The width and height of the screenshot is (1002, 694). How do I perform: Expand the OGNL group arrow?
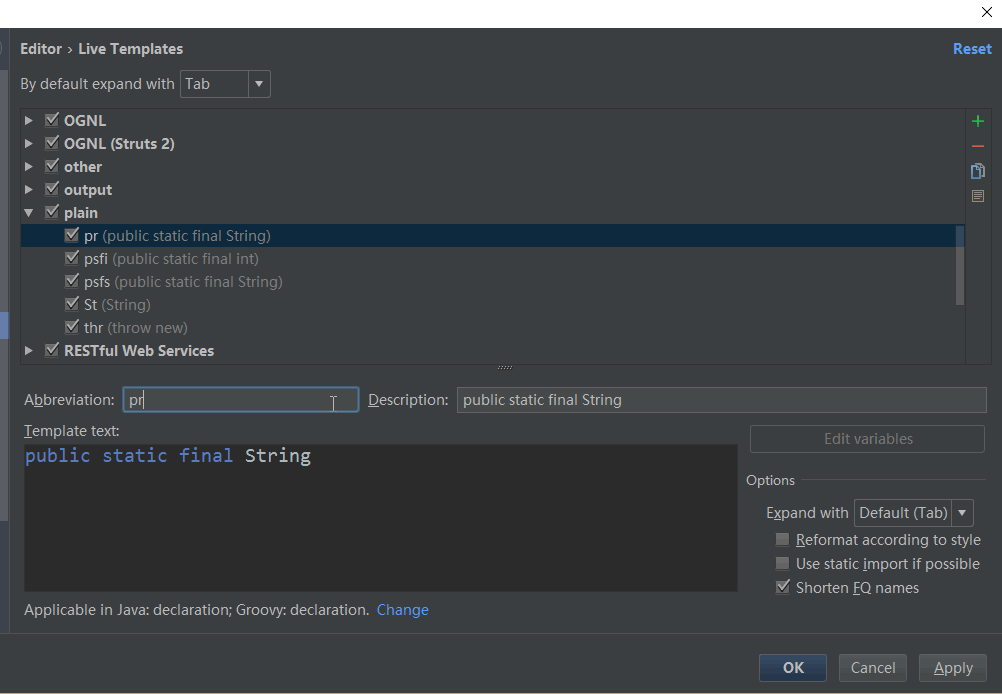(x=29, y=120)
